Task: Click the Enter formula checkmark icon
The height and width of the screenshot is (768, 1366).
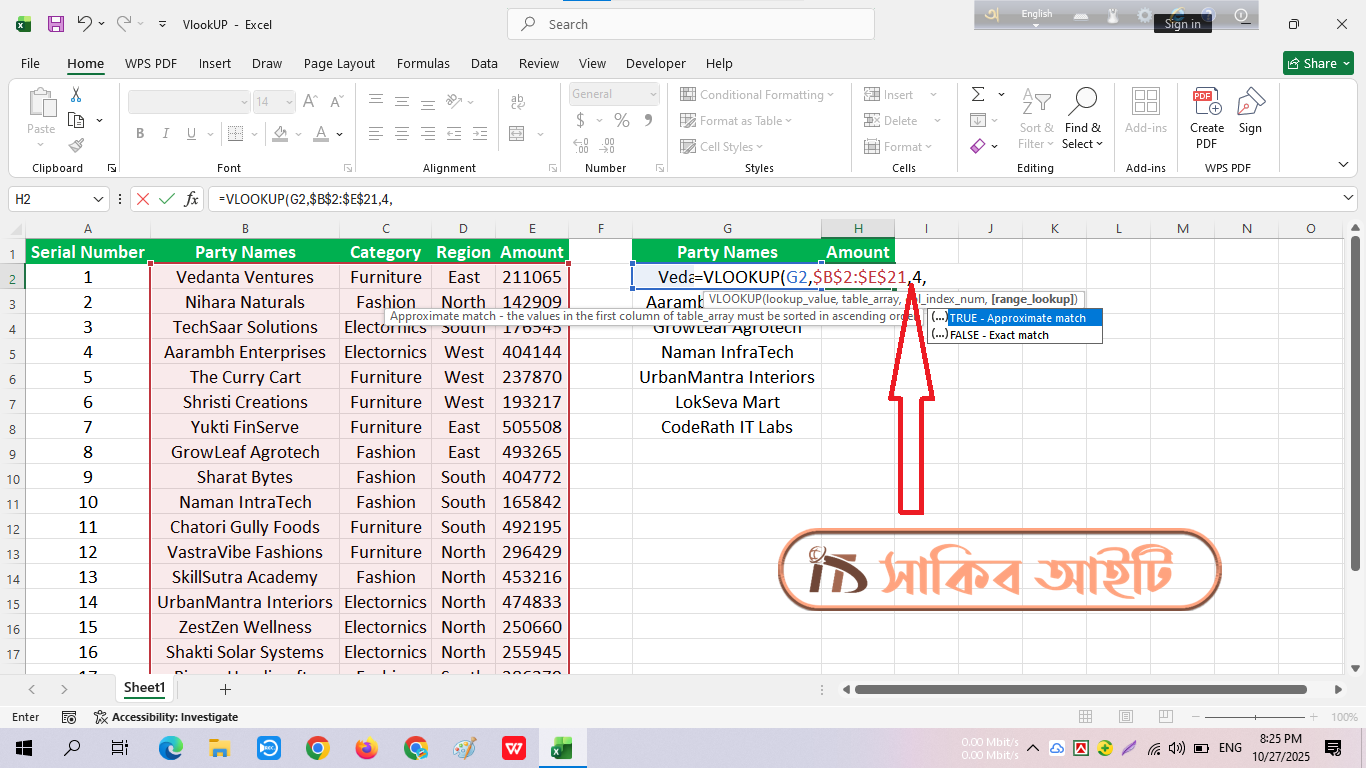Action: click(167, 199)
